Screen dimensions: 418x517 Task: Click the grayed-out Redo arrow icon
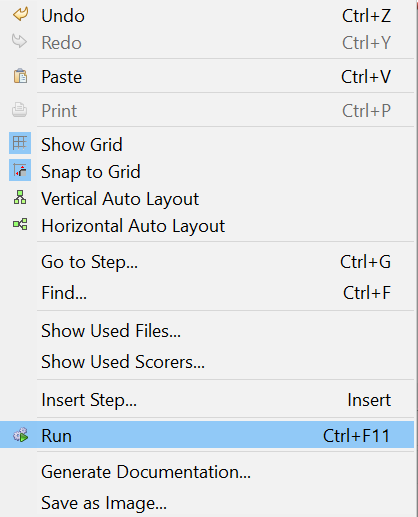click(19, 42)
